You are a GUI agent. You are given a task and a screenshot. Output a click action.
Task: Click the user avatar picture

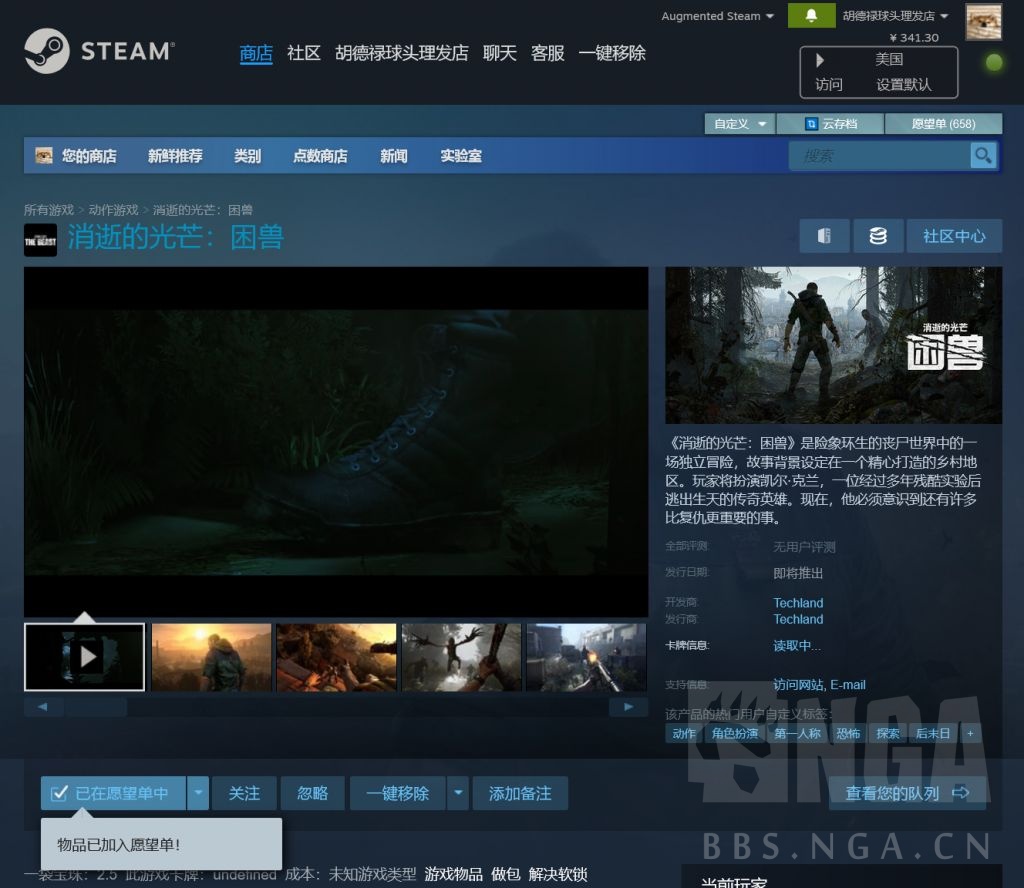983,22
